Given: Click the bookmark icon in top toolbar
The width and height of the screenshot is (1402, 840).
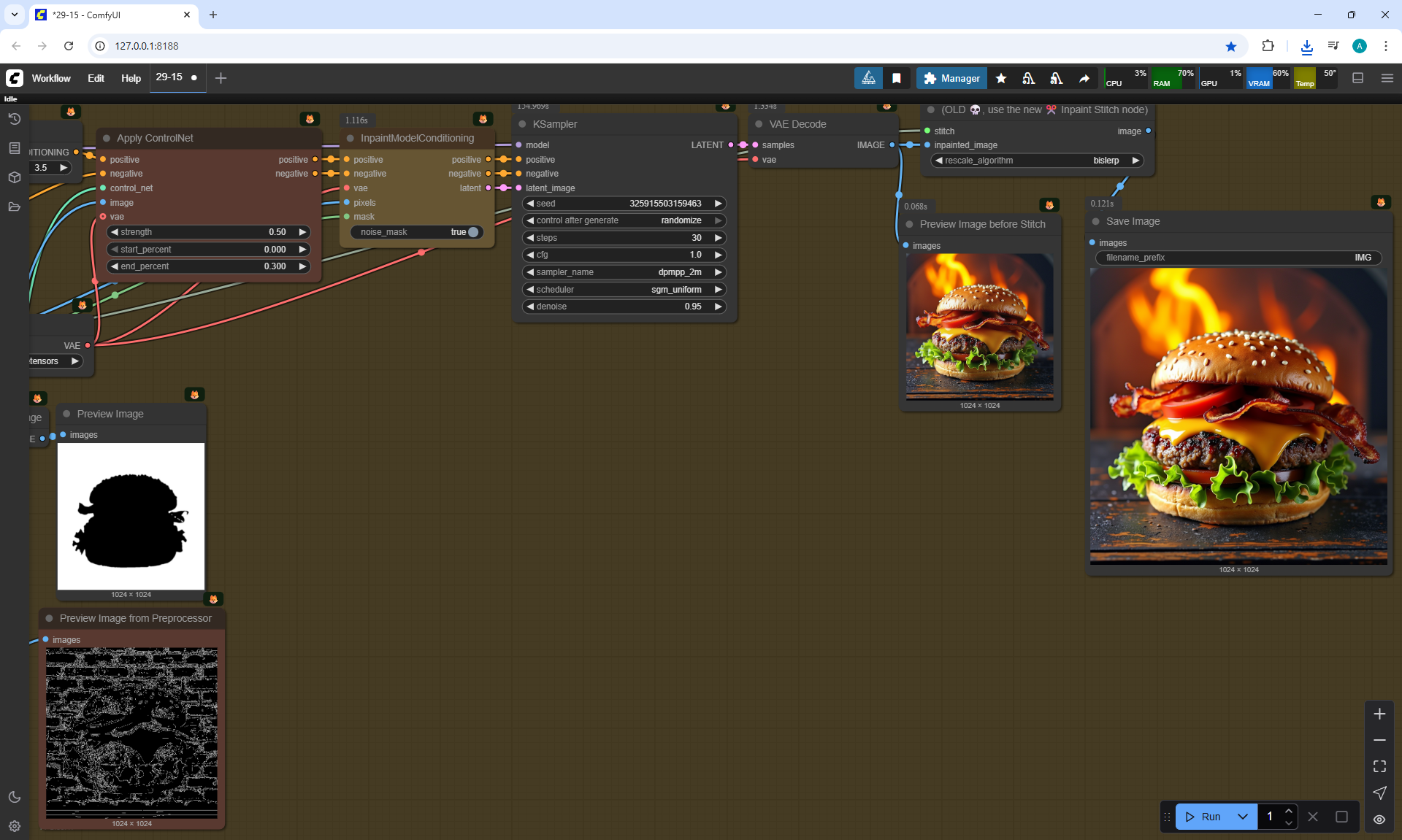Looking at the screenshot, I should (896, 78).
